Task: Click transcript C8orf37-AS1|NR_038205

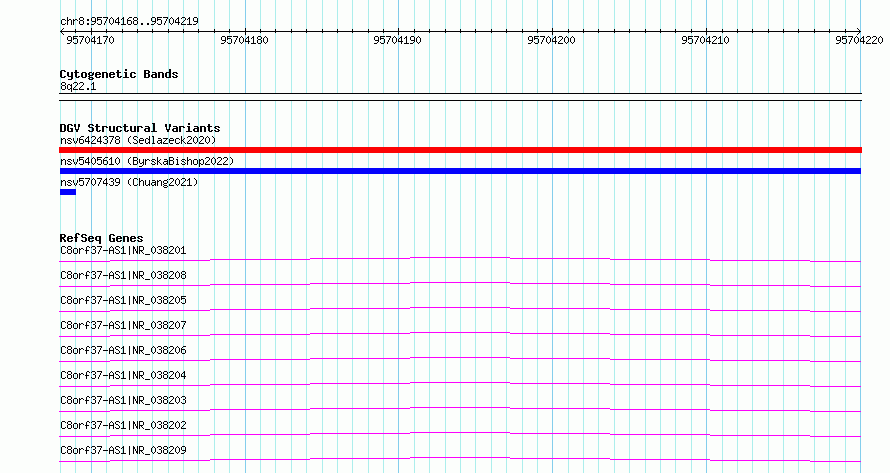Action: 123,300
